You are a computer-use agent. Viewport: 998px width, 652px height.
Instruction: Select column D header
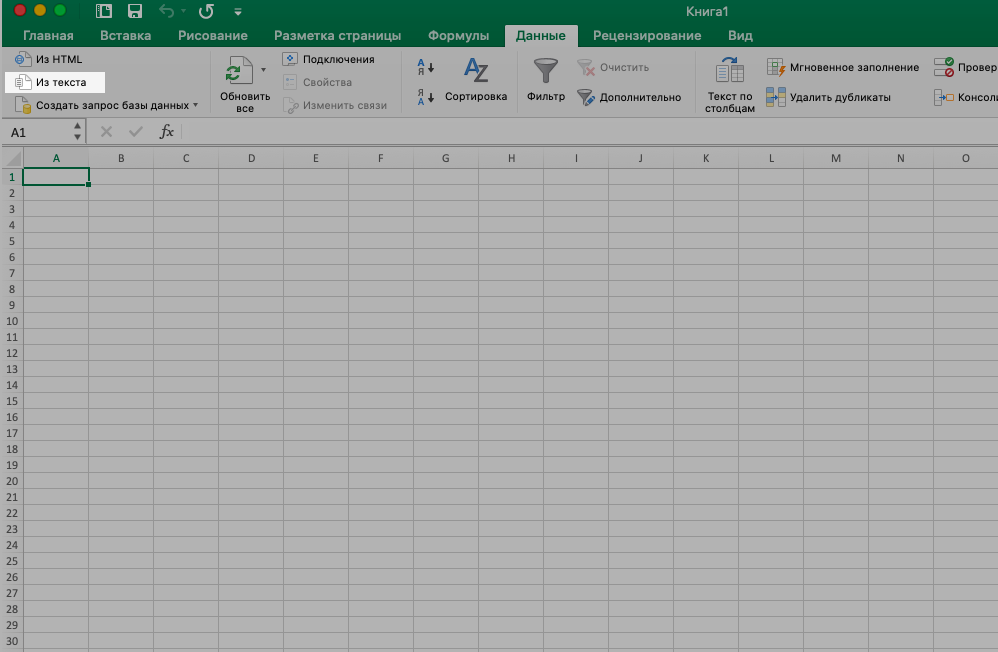pyautogui.click(x=251, y=159)
